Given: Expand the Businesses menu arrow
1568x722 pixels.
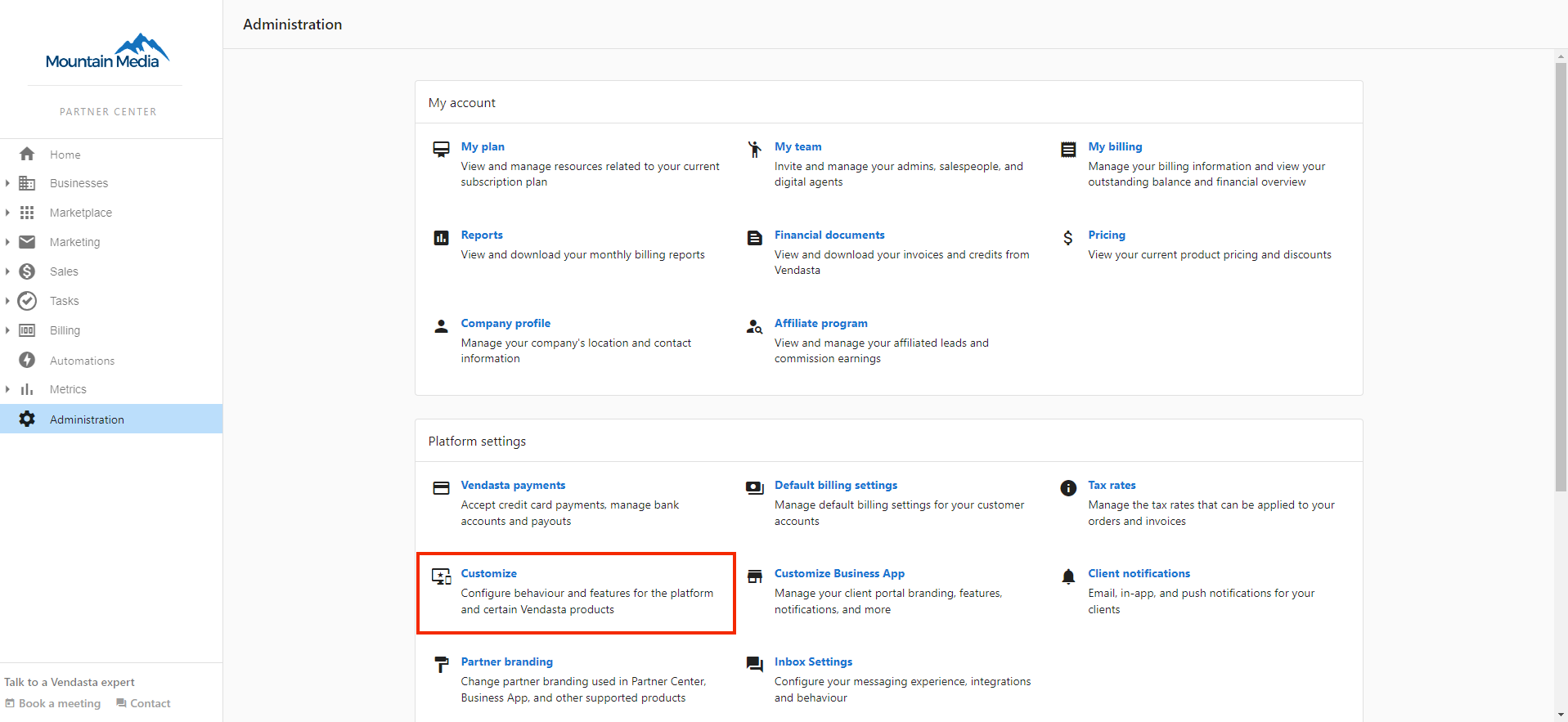Looking at the screenshot, I should 7,183.
